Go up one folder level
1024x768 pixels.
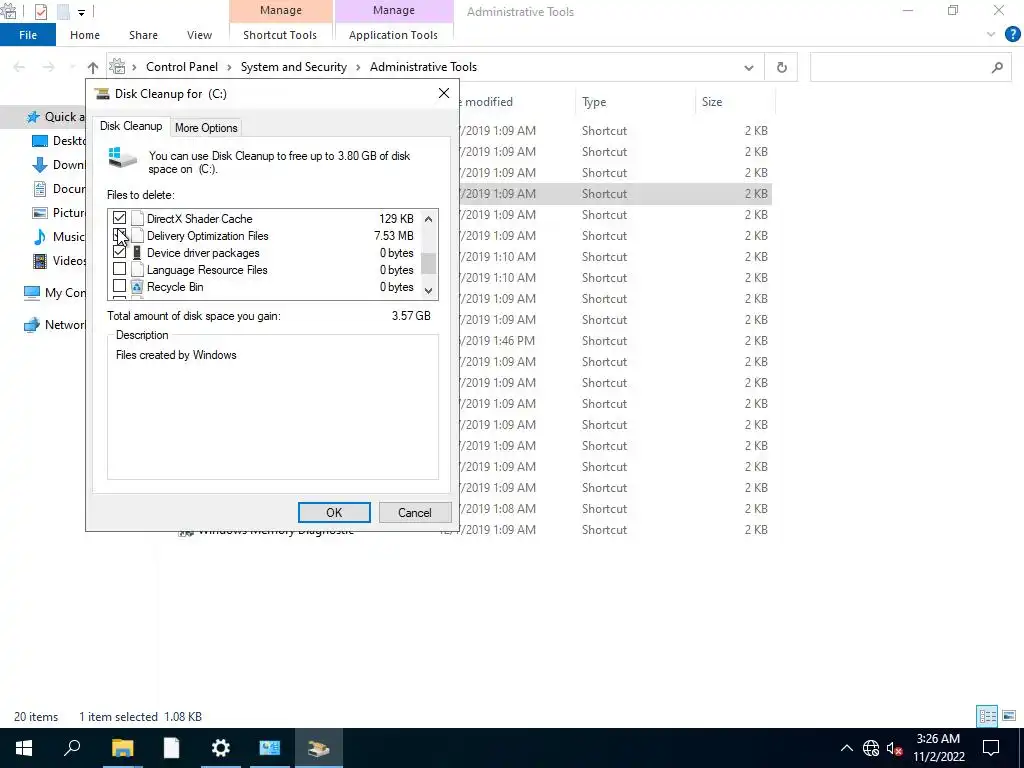tap(93, 67)
